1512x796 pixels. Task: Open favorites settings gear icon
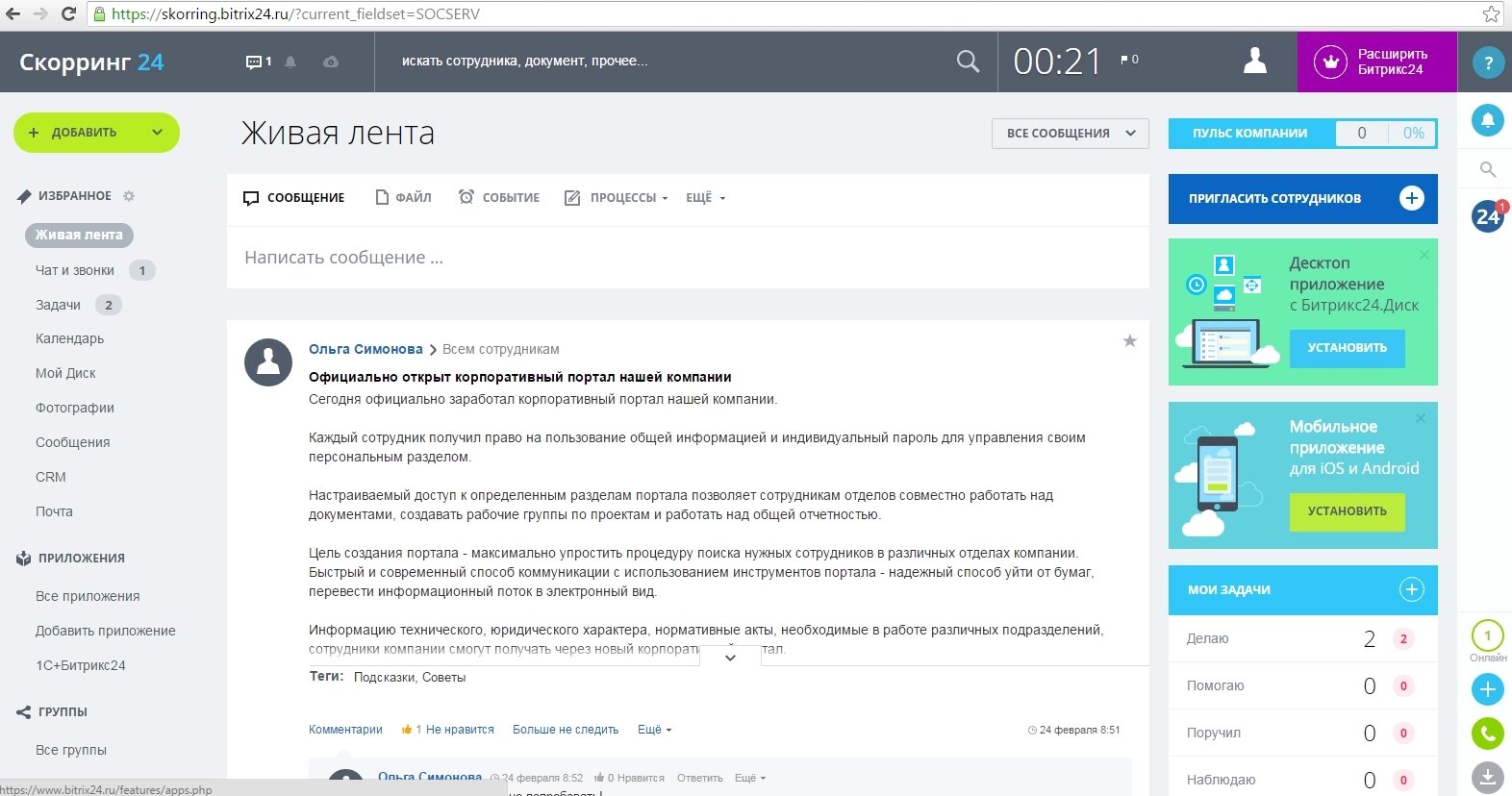coord(129,196)
